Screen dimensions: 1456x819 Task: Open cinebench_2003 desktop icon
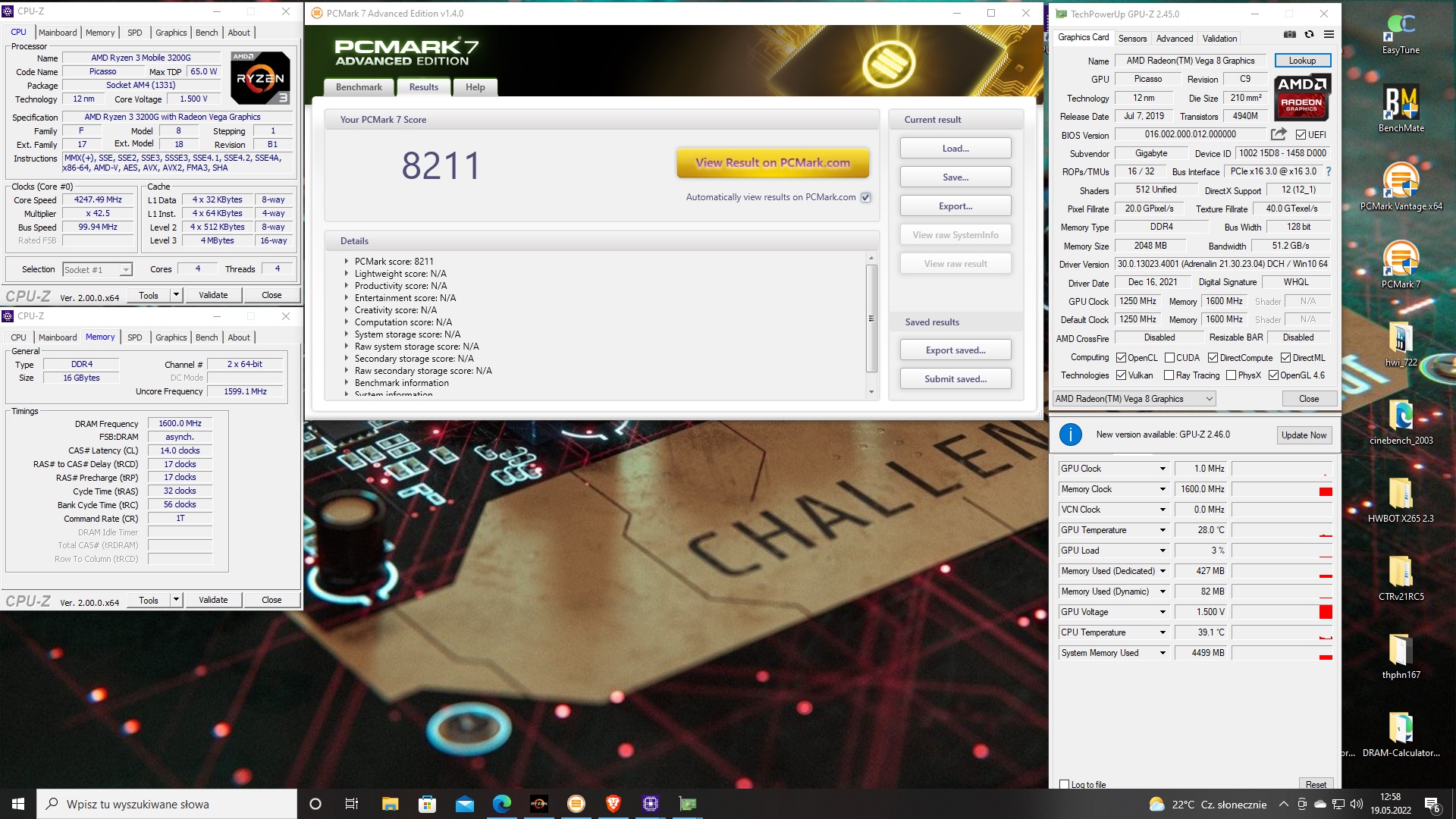point(1401,422)
